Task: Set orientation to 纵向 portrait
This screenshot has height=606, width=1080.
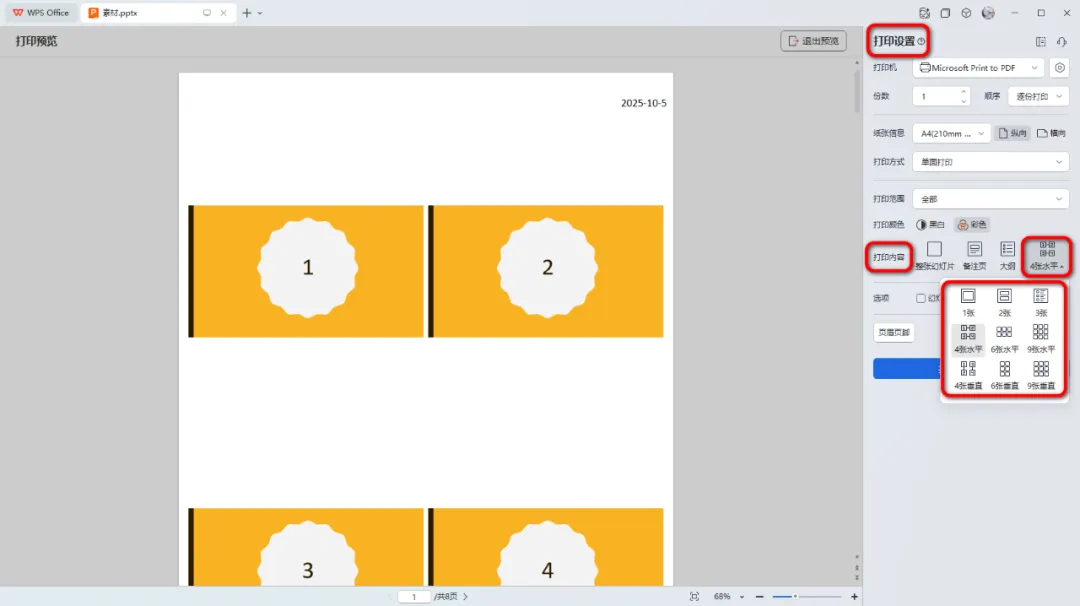Action: (1012, 133)
